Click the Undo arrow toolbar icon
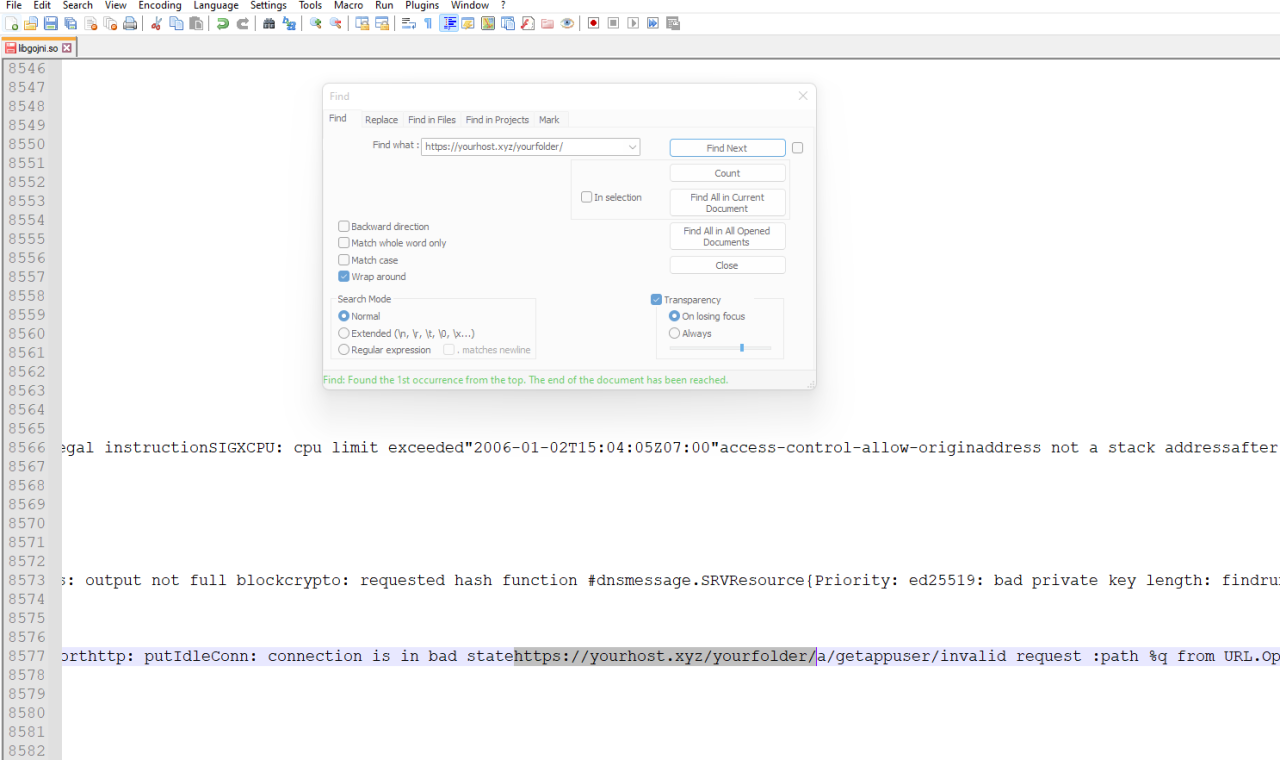 coord(222,23)
